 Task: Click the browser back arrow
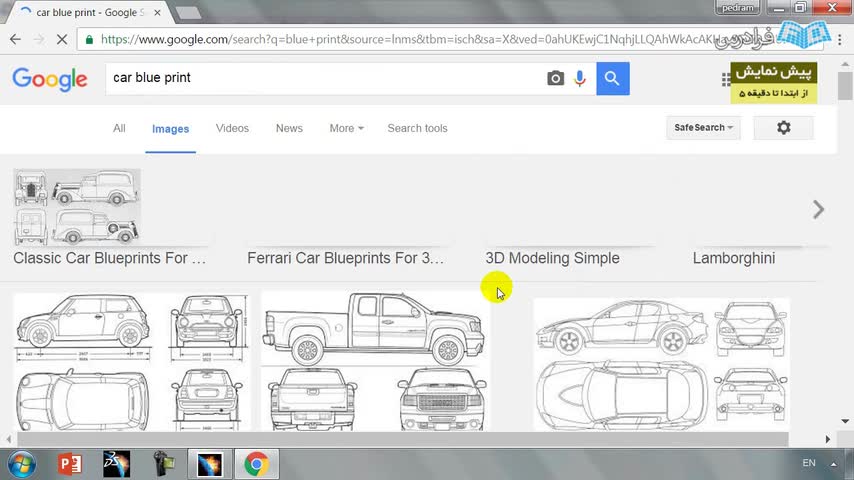tap(15, 39)
